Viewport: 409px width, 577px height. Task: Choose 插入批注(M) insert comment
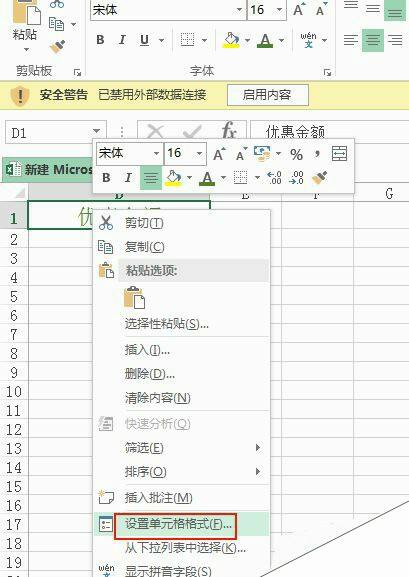tap(182, 498)
